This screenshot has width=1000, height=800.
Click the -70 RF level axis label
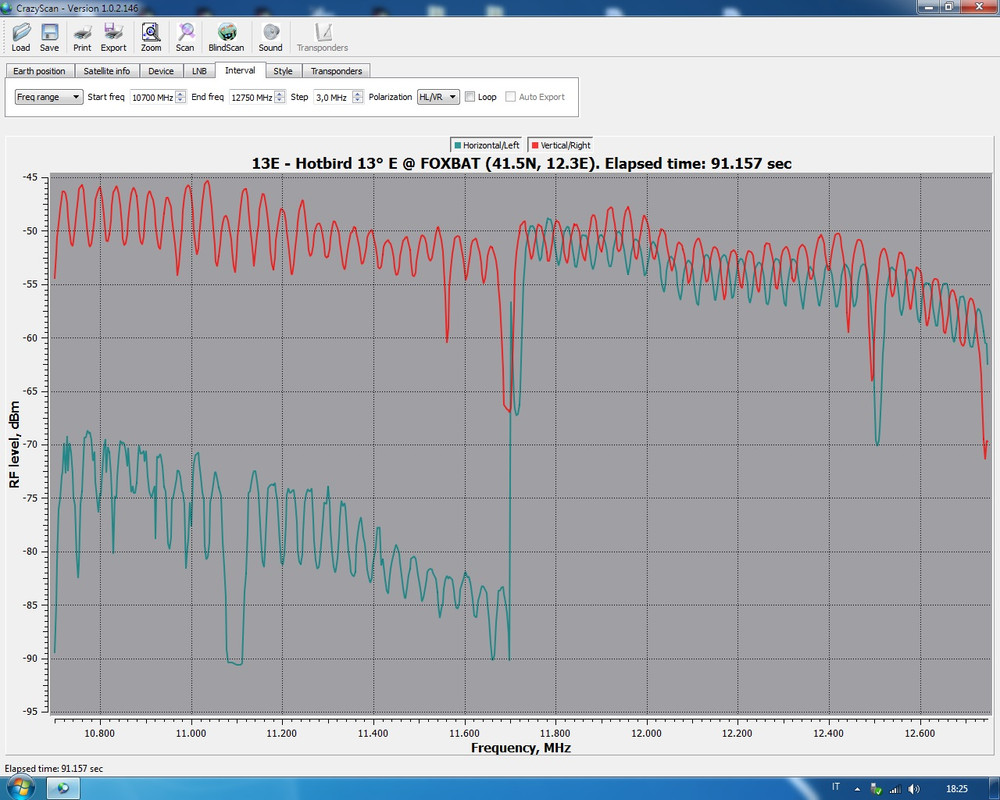coord(30,445)
